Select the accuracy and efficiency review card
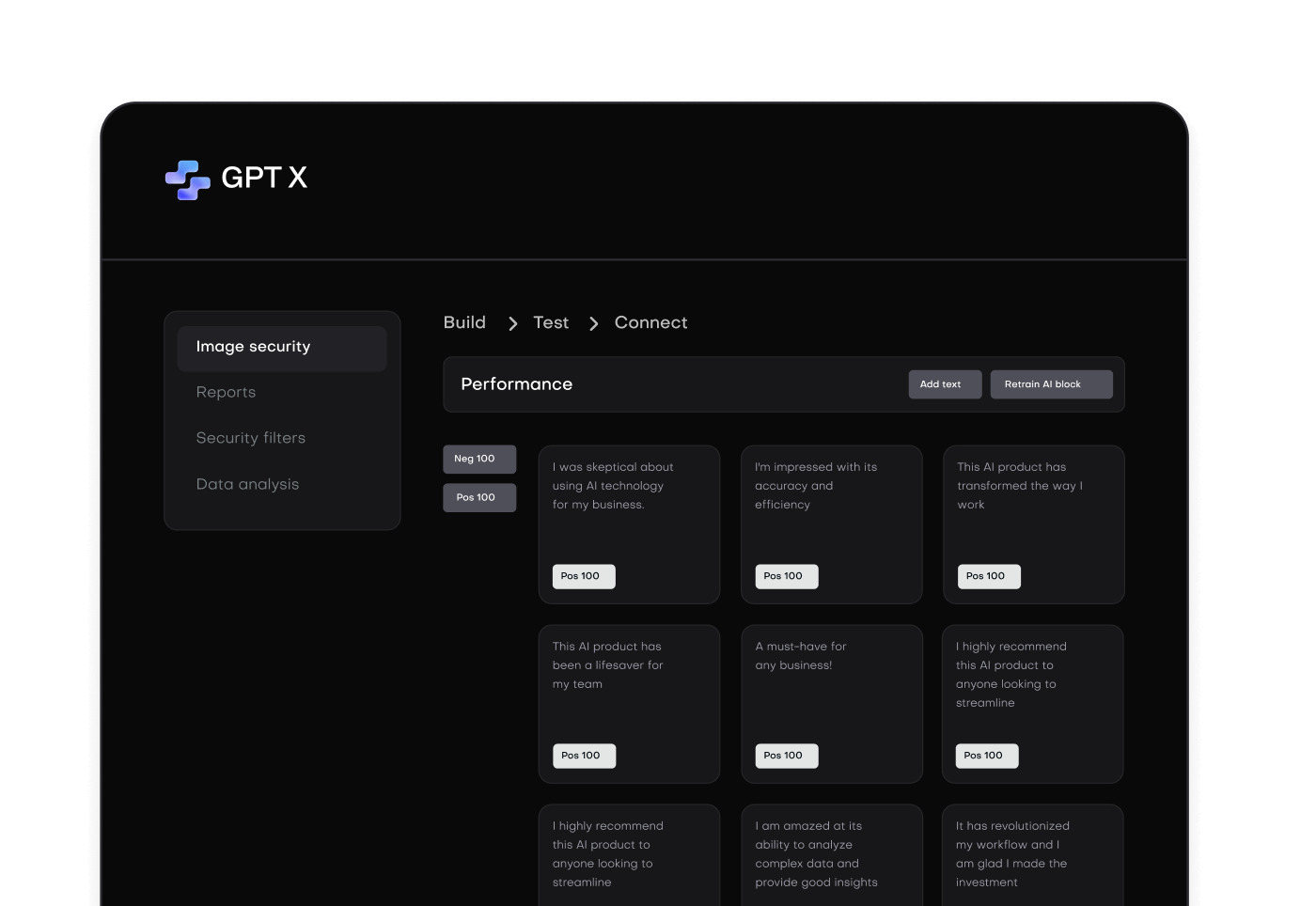1316x906 pixels. [831, 524]
